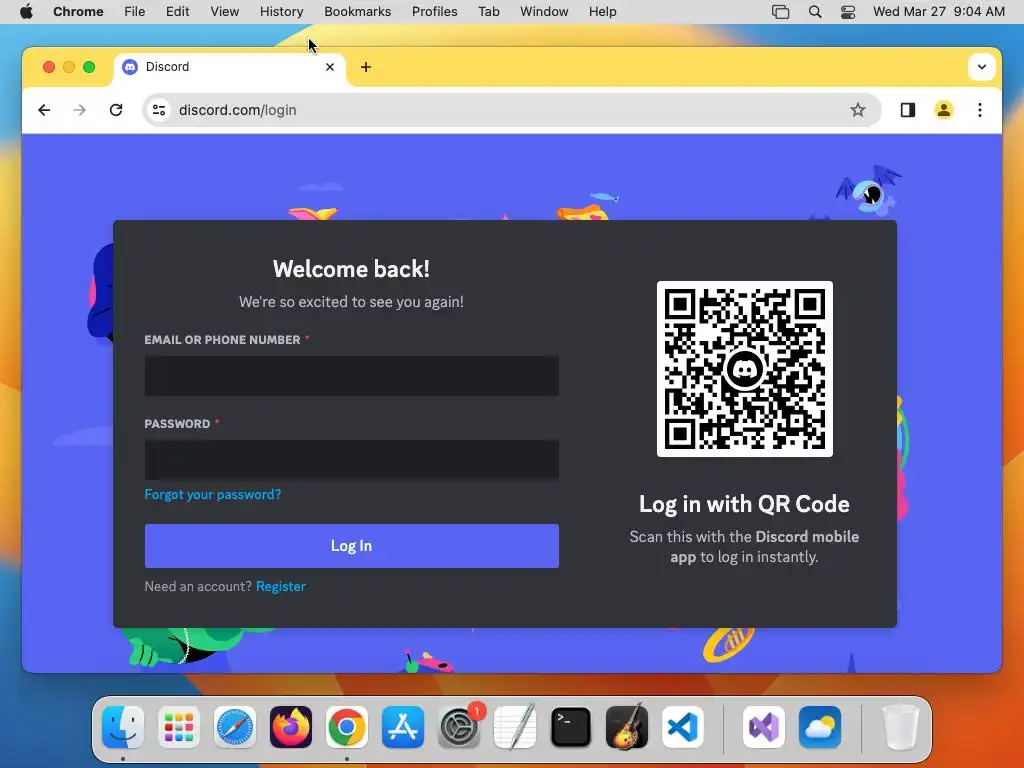Screen dimensions: 1024x768
Task: Launch Safari from the Dock
Action: 234,727
